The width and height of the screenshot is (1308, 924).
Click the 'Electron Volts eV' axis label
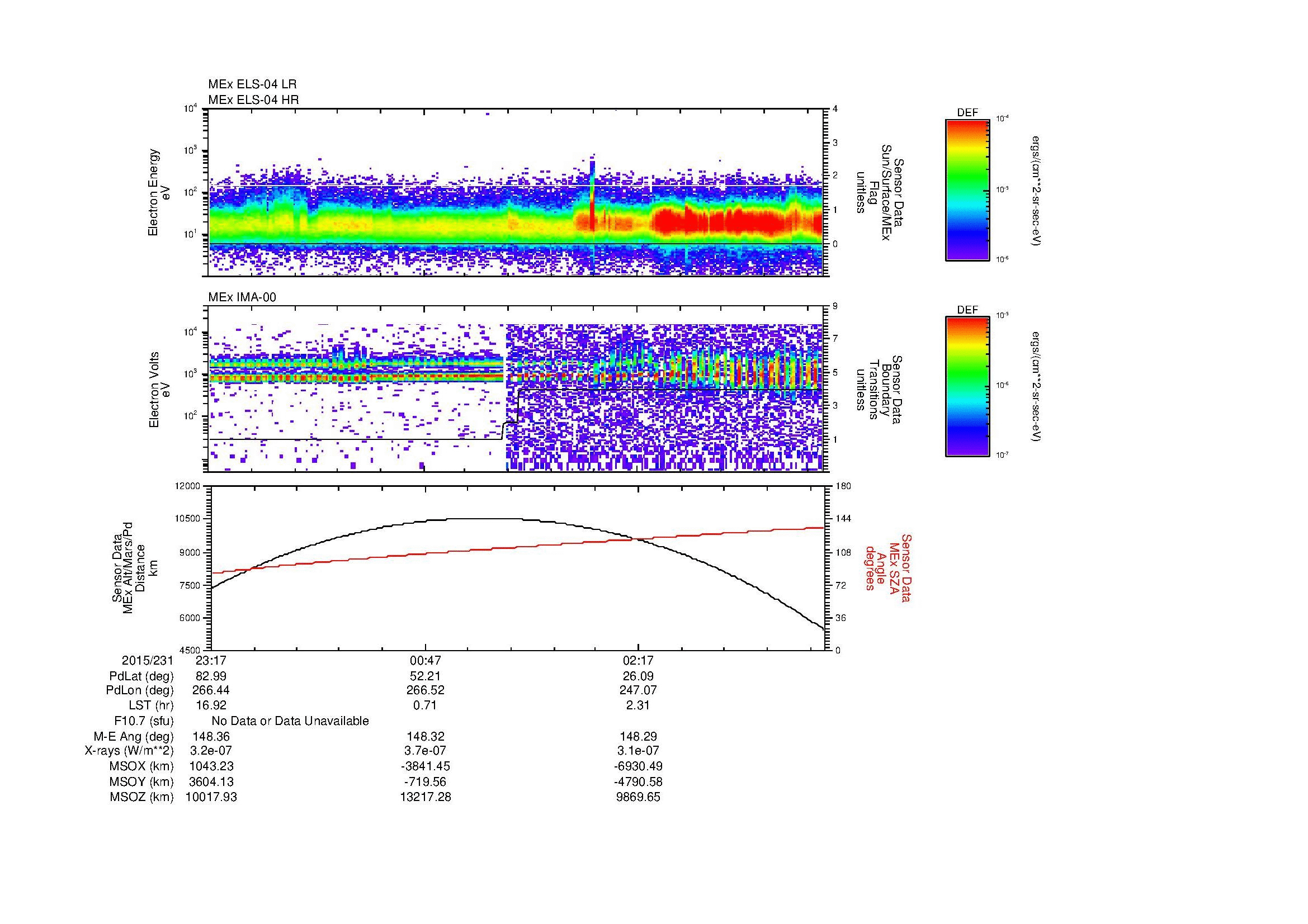(x=159, y=390)
